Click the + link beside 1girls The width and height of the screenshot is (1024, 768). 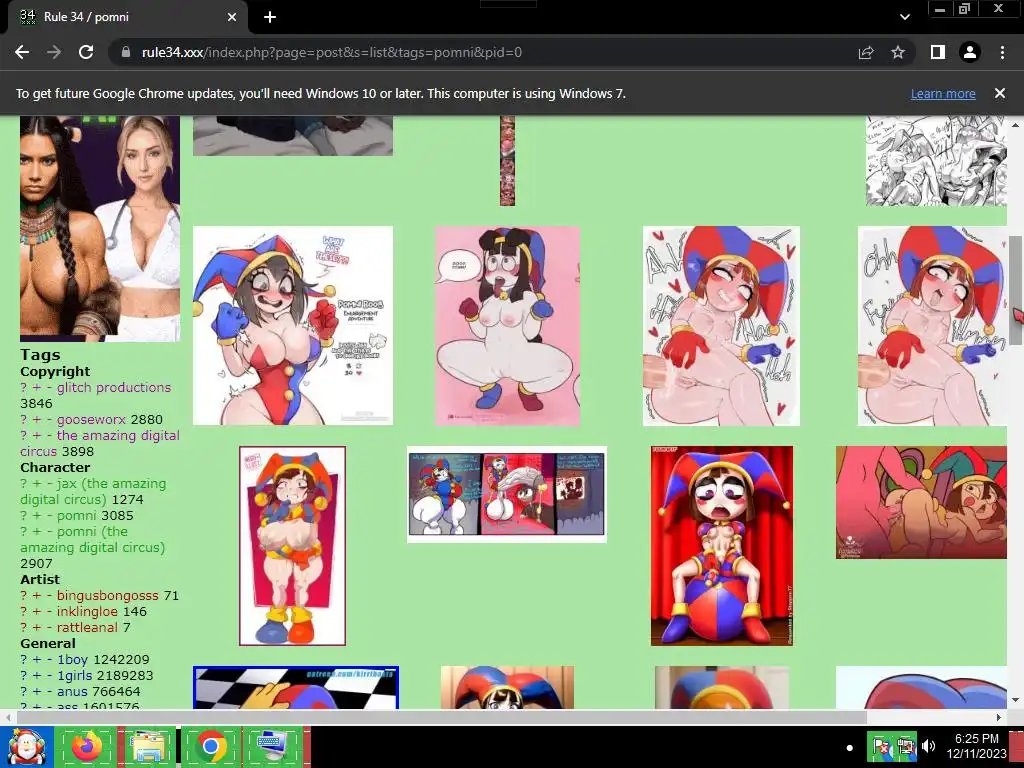pyautogui.click(x=37, y=675)
